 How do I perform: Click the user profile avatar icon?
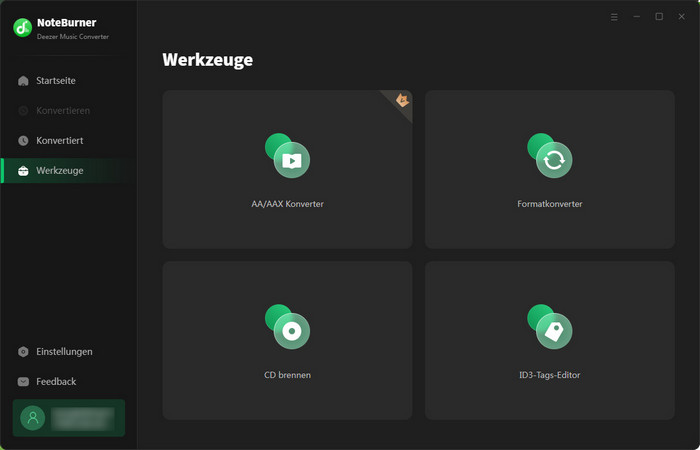pos(33,418)
